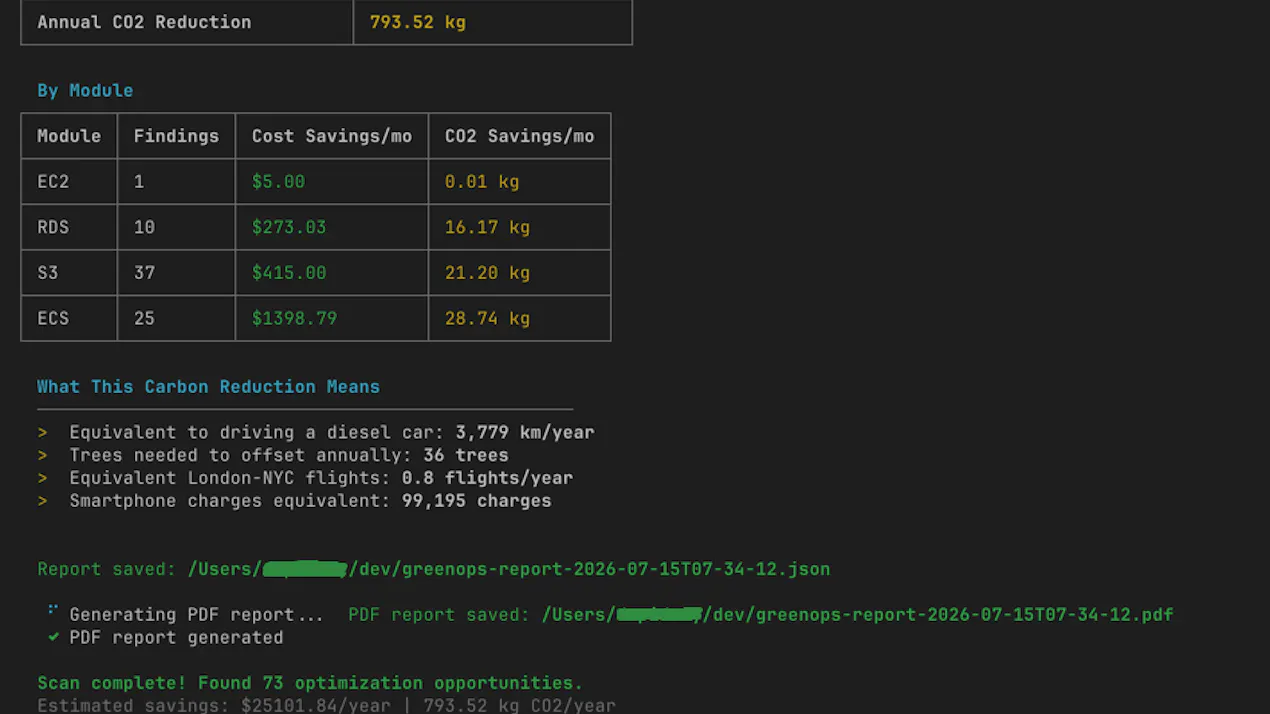Screen dimensions: 1270x714
Task: Click the spinner icon beside Generating PDF report
Action: click(53, 610)
